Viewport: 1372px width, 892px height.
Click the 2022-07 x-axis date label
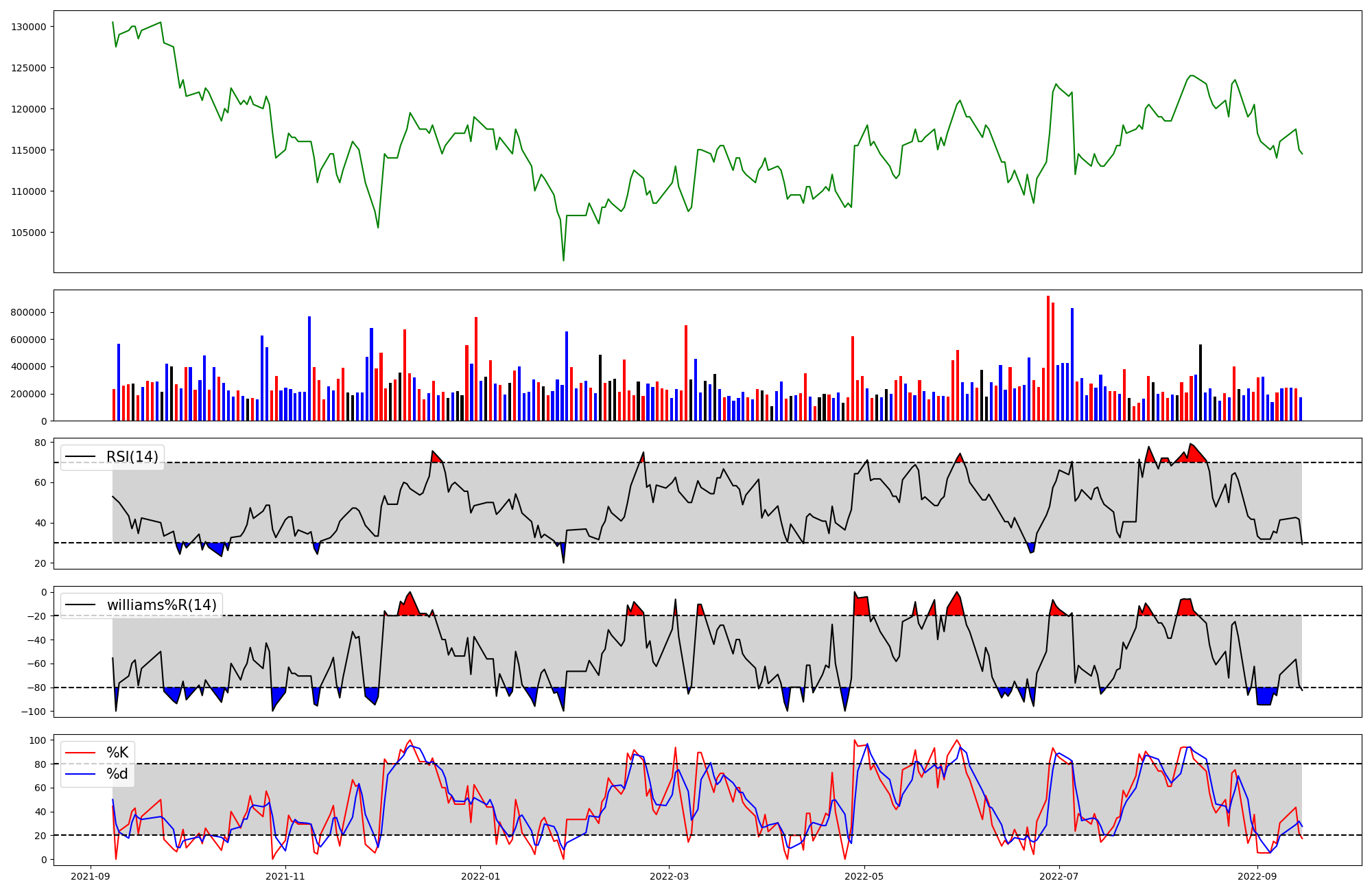point(1059,876)
